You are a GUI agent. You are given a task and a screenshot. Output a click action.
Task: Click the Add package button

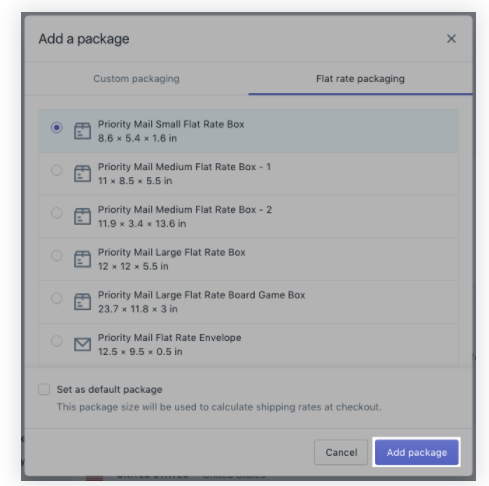[417, 452]
